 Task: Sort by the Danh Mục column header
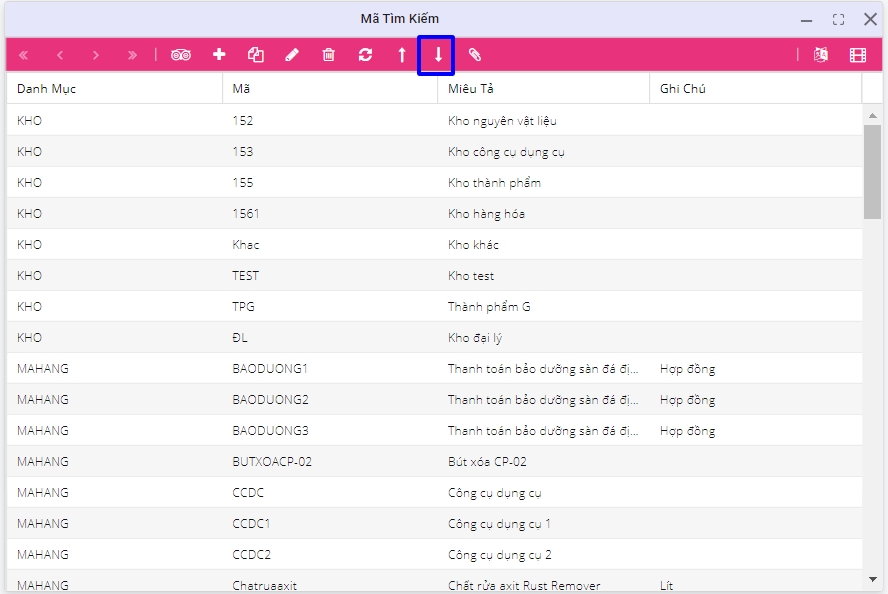(47, 89)
